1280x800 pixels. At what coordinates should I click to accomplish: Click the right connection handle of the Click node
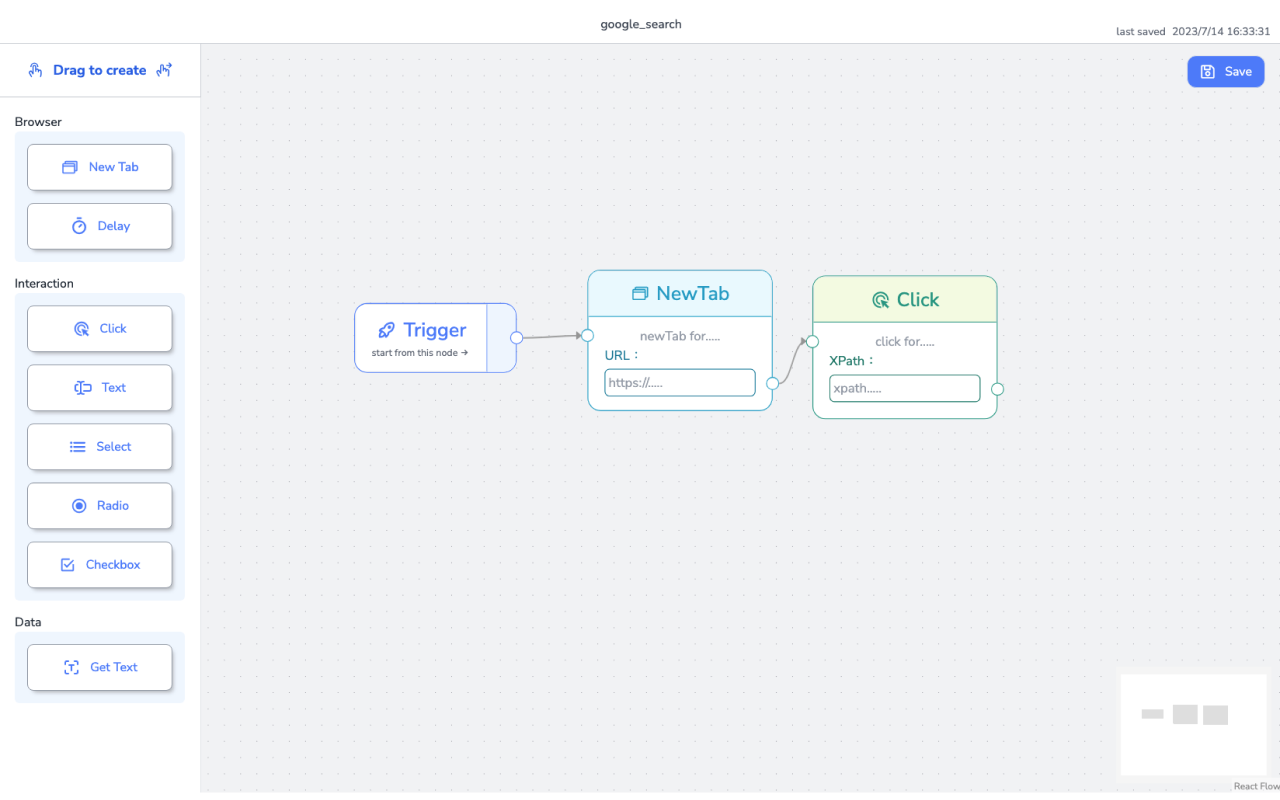[x=997, y=389]
